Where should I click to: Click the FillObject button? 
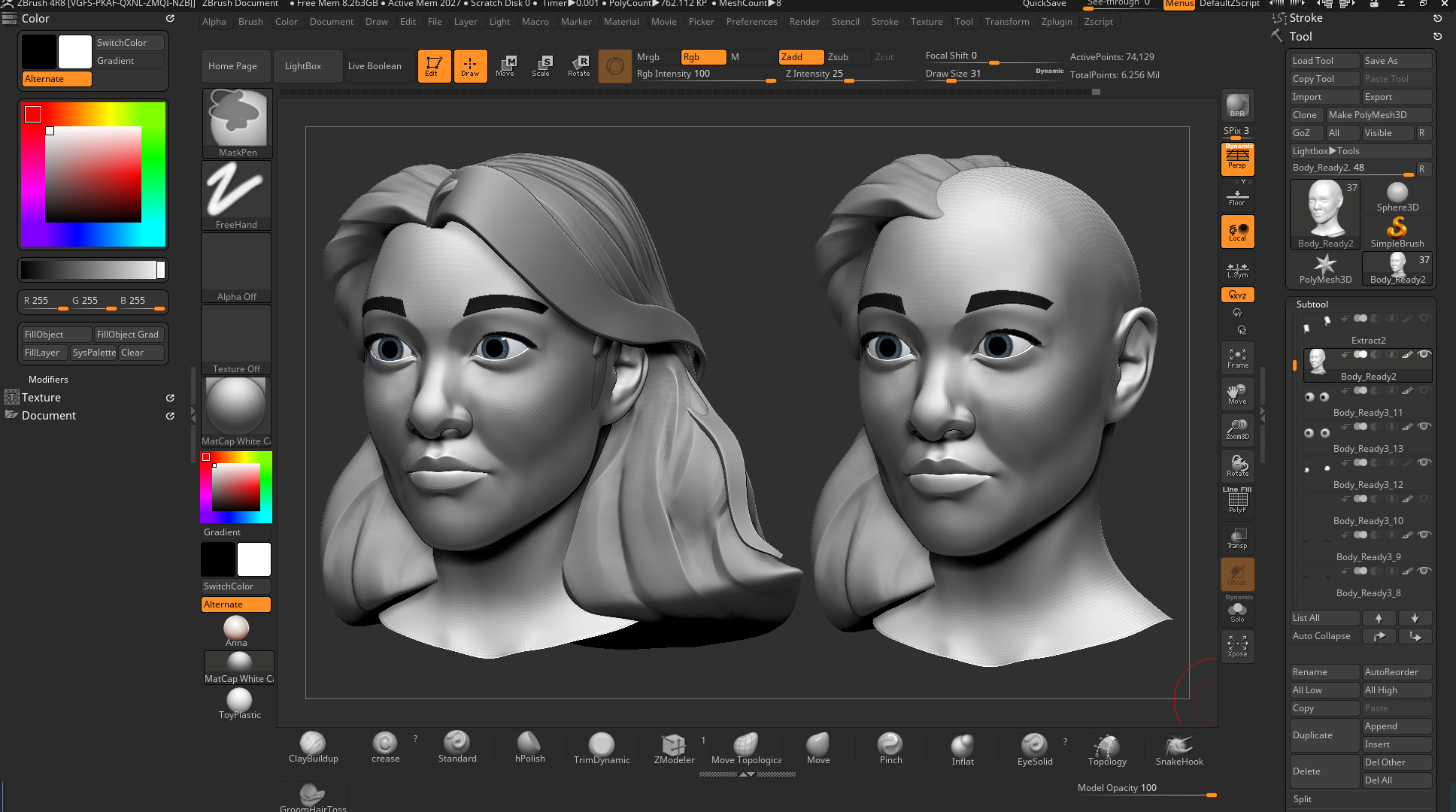coord(57,335)
